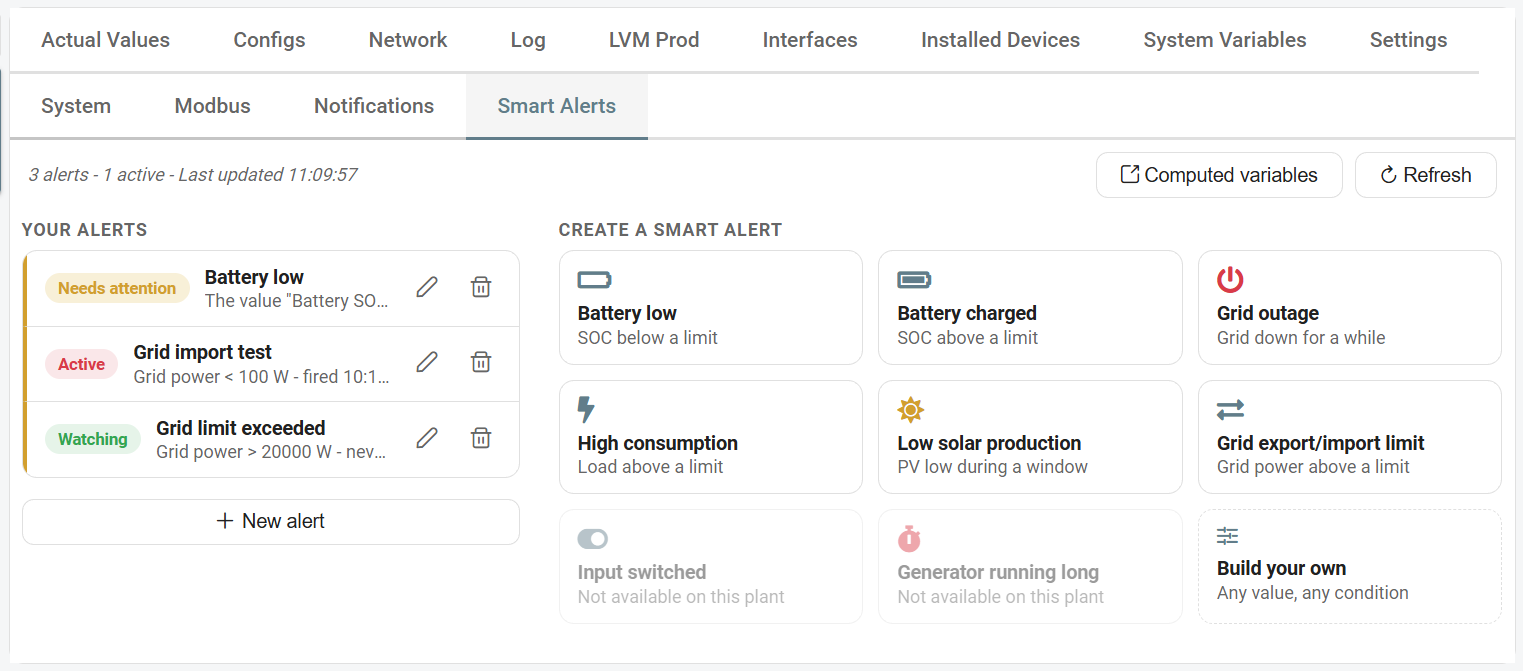Image resolution: width=1523 pixels, height=671 pixels.
Task: Open the Actual Values tab
Action: (106, 40)
